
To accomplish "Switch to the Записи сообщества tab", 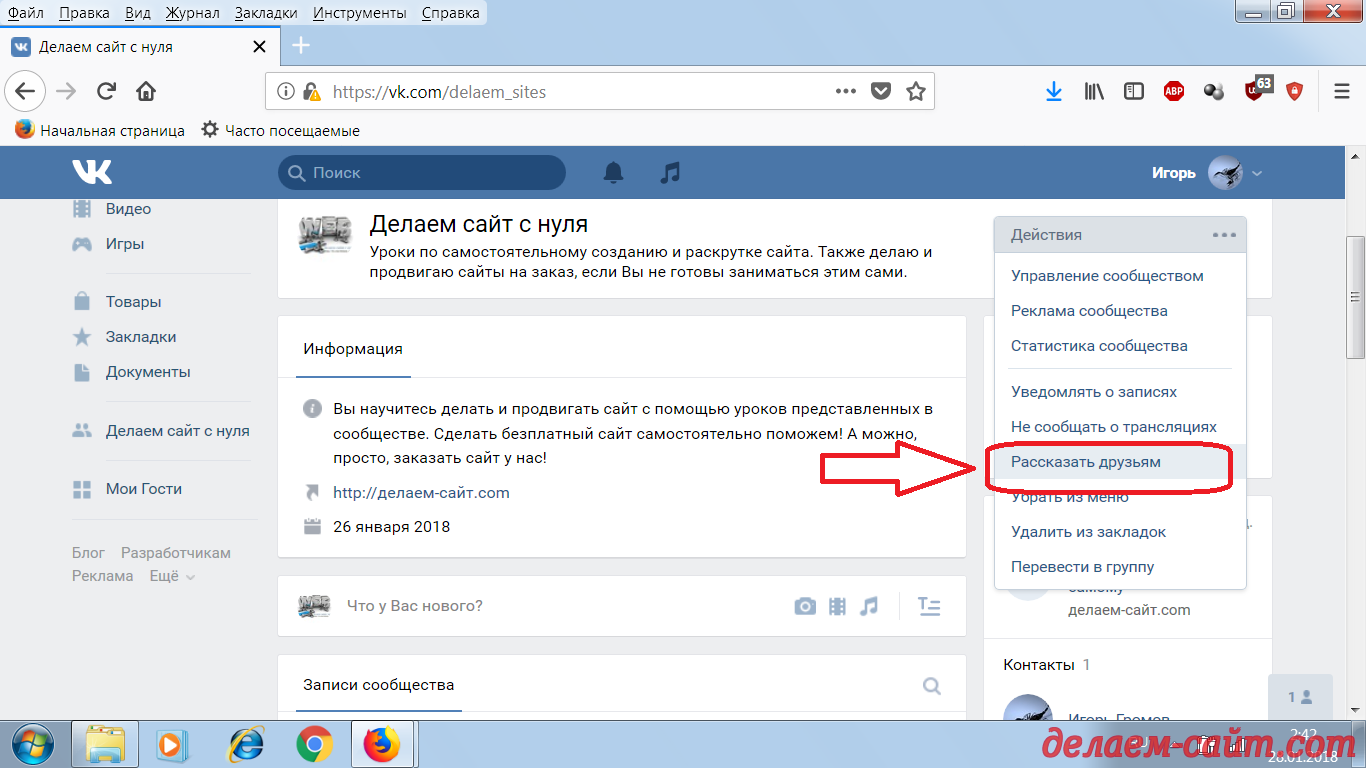I will (379, 685).
